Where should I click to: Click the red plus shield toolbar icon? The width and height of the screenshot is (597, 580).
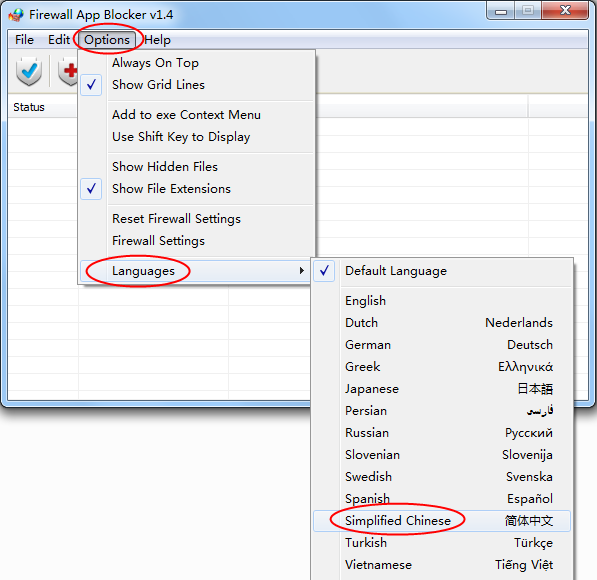68,71
